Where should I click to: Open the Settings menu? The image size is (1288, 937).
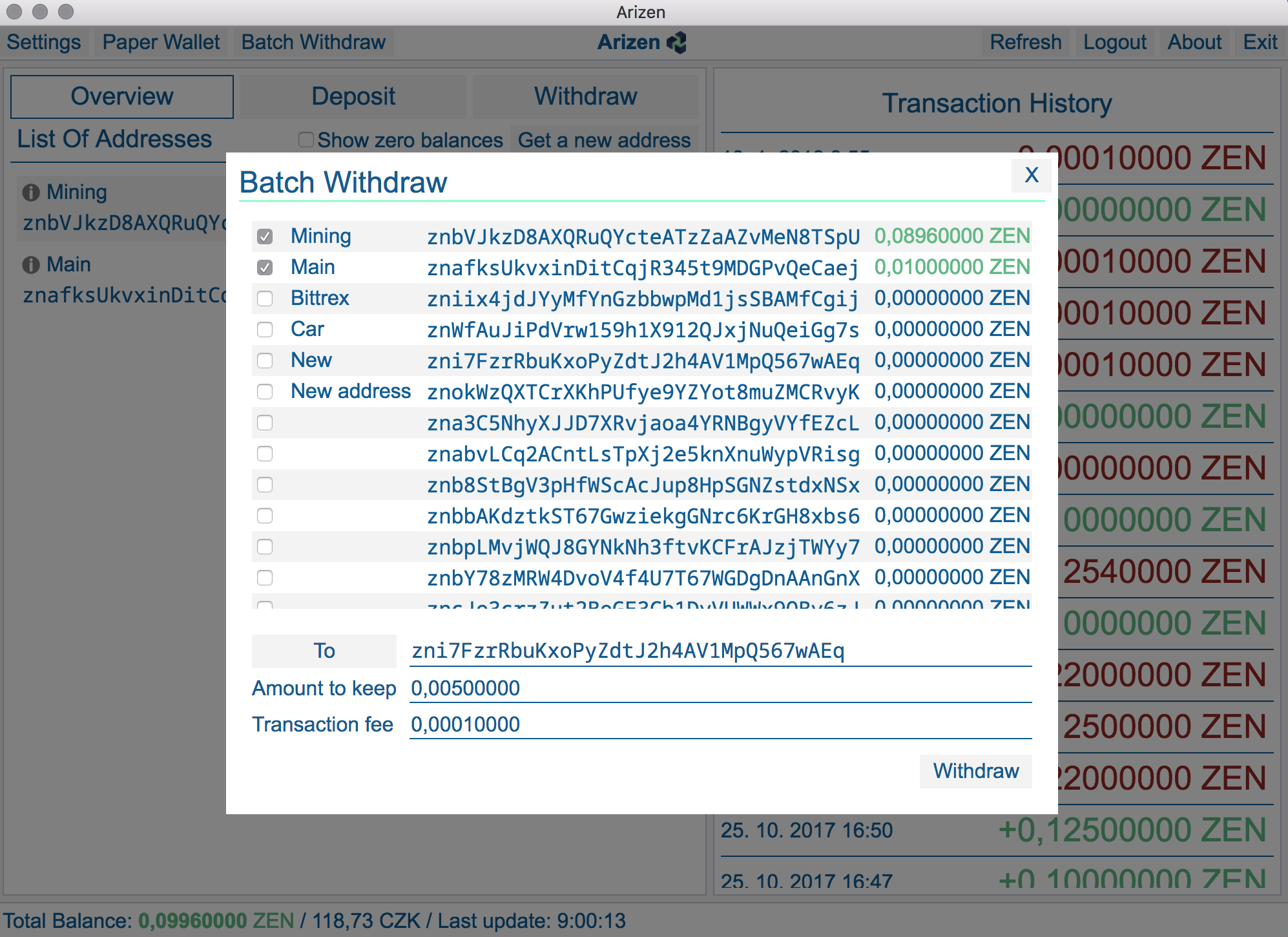point(44,43)
